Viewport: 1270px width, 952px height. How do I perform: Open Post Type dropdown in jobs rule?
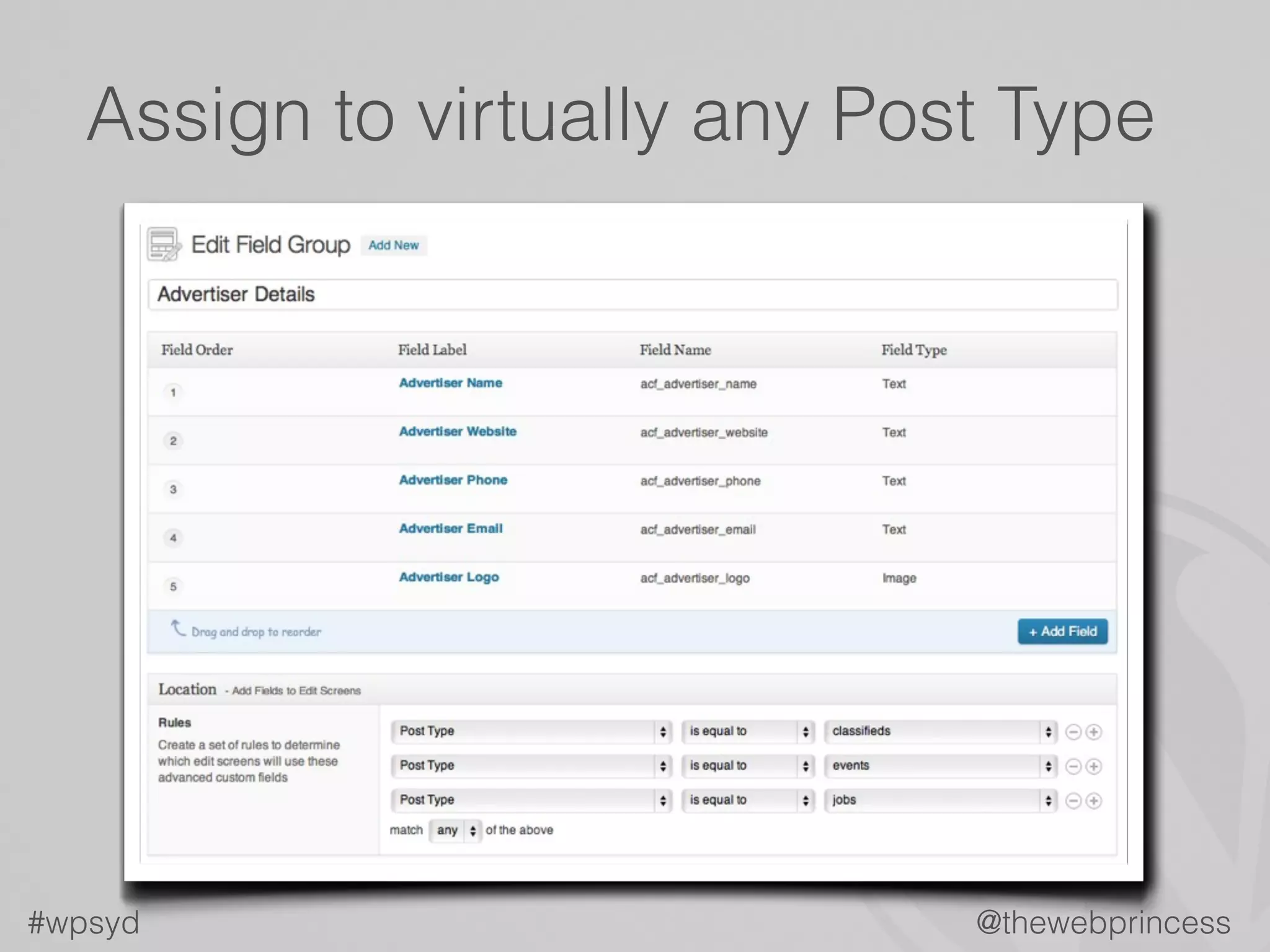pos(531,800)
